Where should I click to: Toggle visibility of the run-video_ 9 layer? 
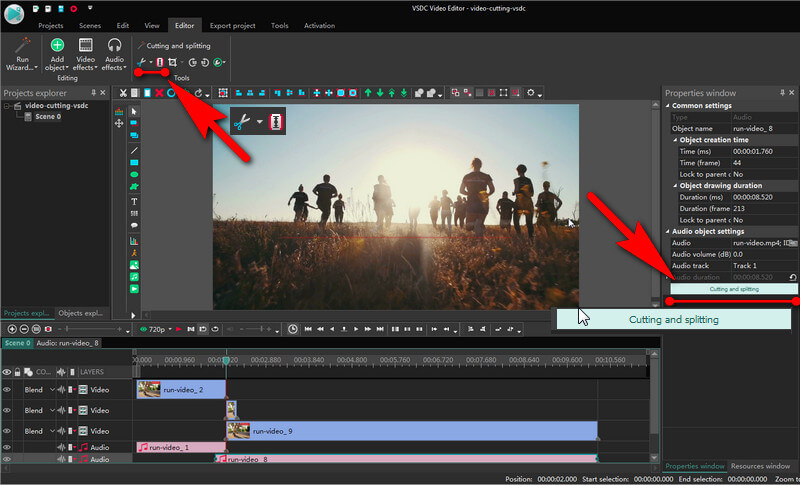tap(7, 431)
